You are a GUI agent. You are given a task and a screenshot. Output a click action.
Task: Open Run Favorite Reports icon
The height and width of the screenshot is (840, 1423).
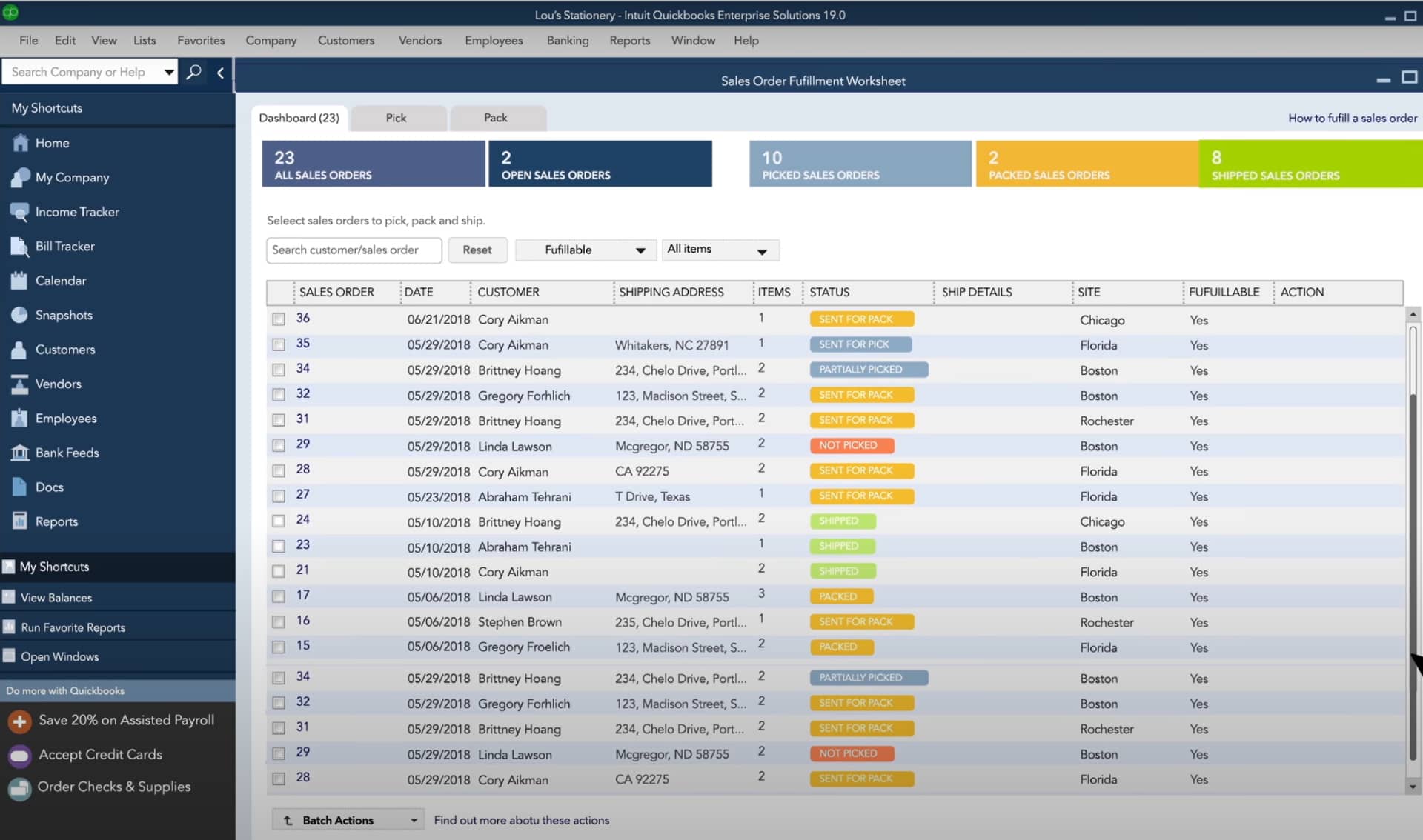9,627
